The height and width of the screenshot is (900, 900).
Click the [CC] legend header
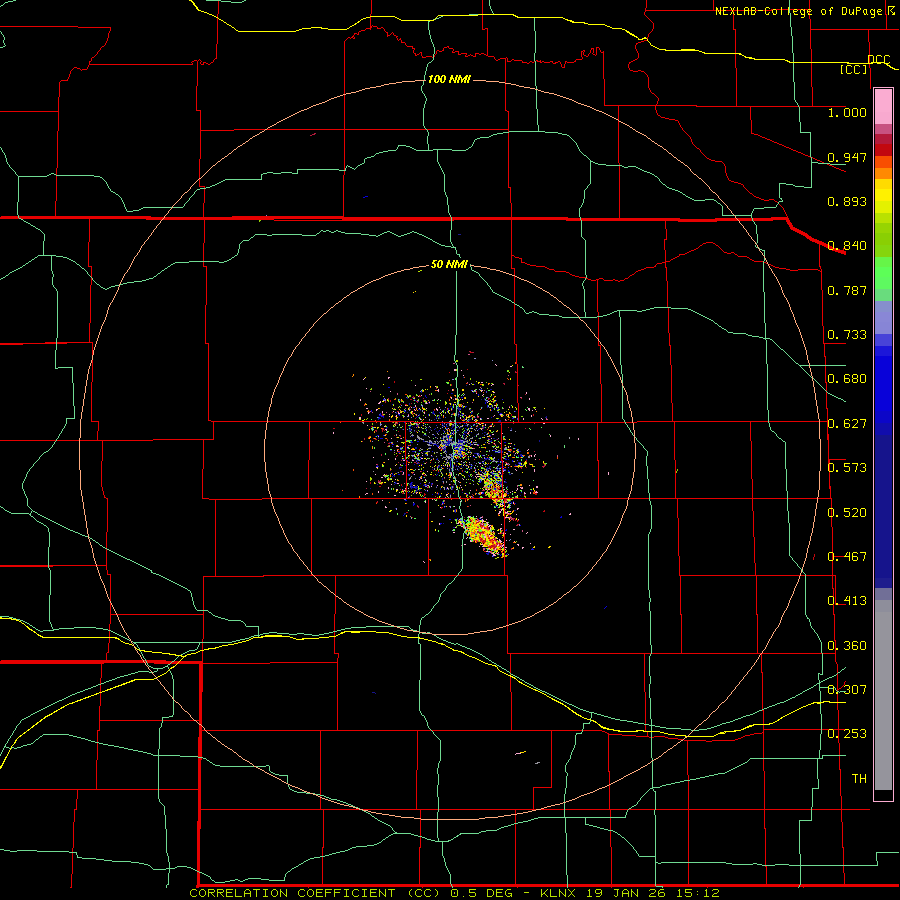pyautogui.click(x=853, y=69)
